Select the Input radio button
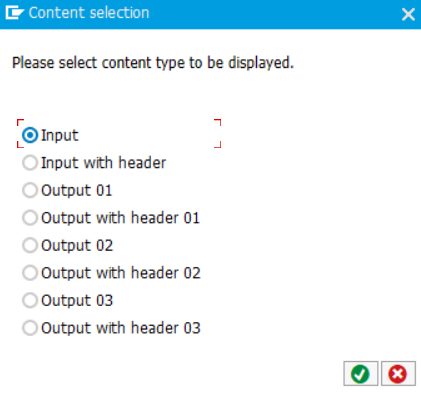 pos(30,135)
